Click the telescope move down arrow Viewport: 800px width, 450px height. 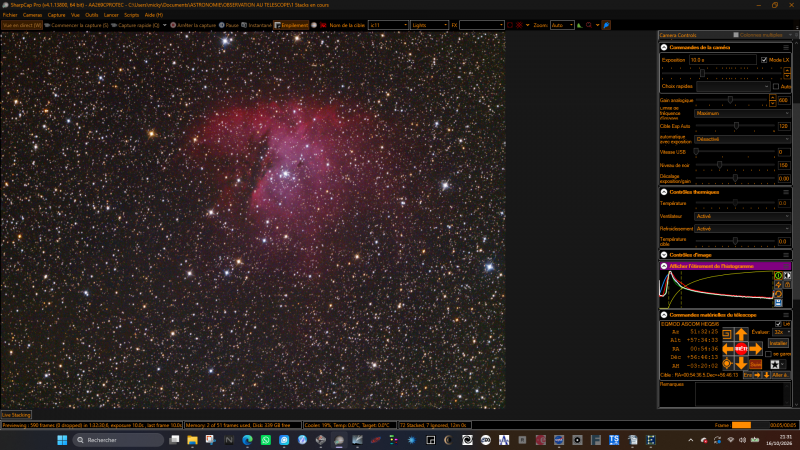coord(741,363)
